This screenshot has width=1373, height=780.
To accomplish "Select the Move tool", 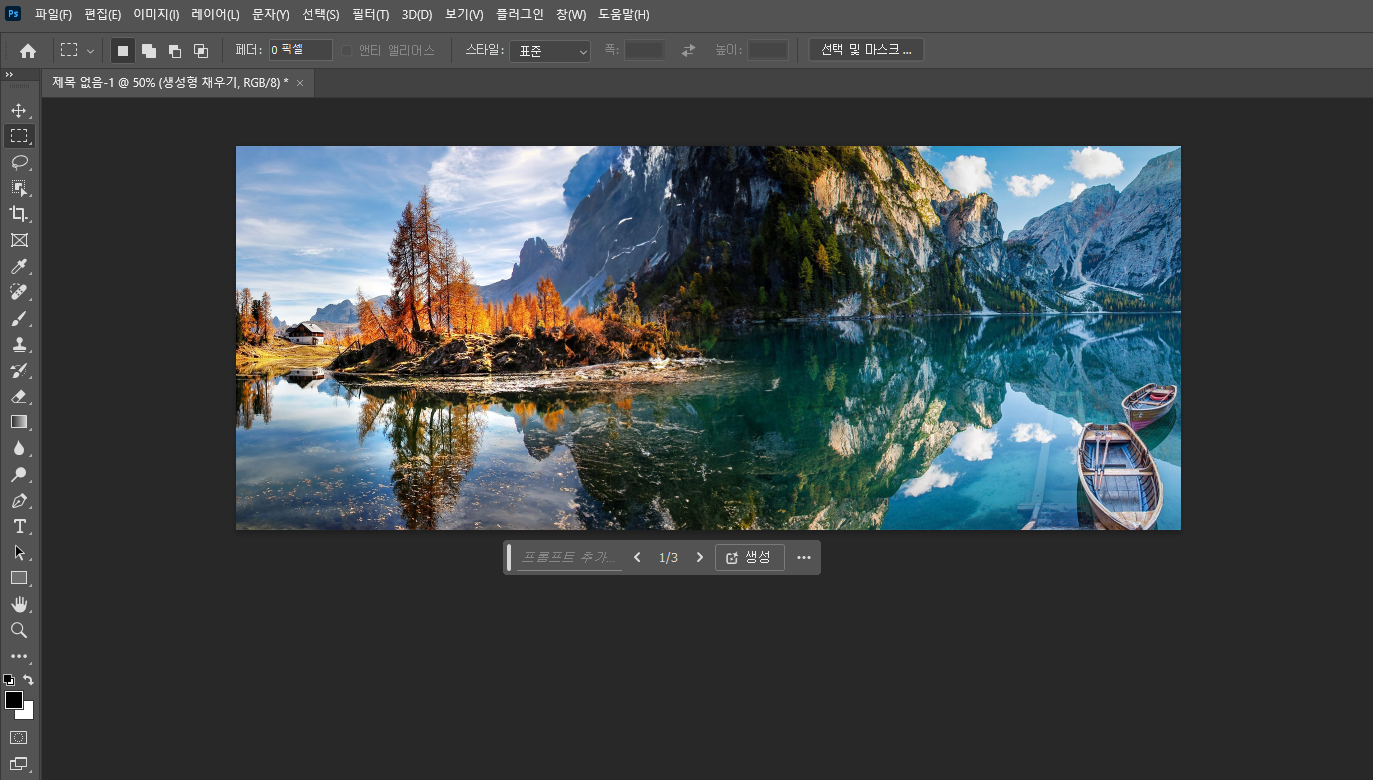I will pos(19,110).
